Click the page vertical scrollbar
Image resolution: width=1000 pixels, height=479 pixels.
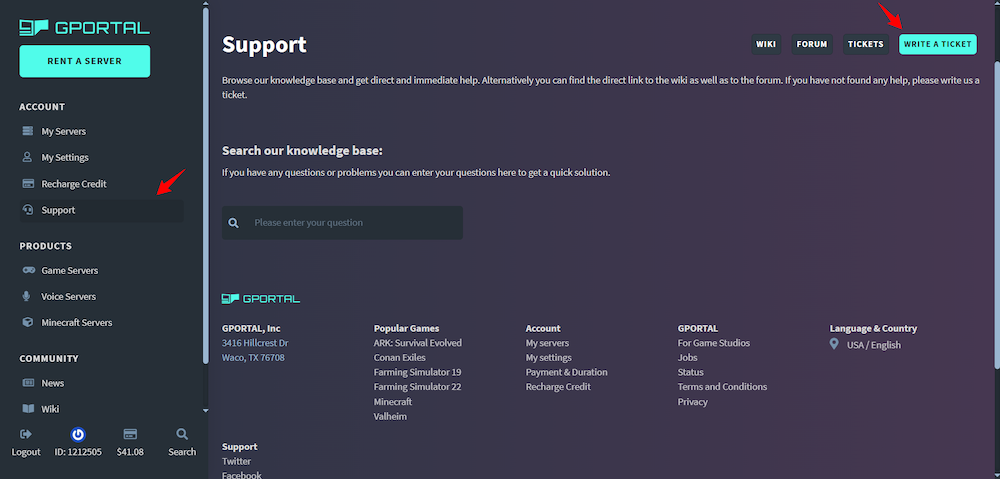click(997, 214)
